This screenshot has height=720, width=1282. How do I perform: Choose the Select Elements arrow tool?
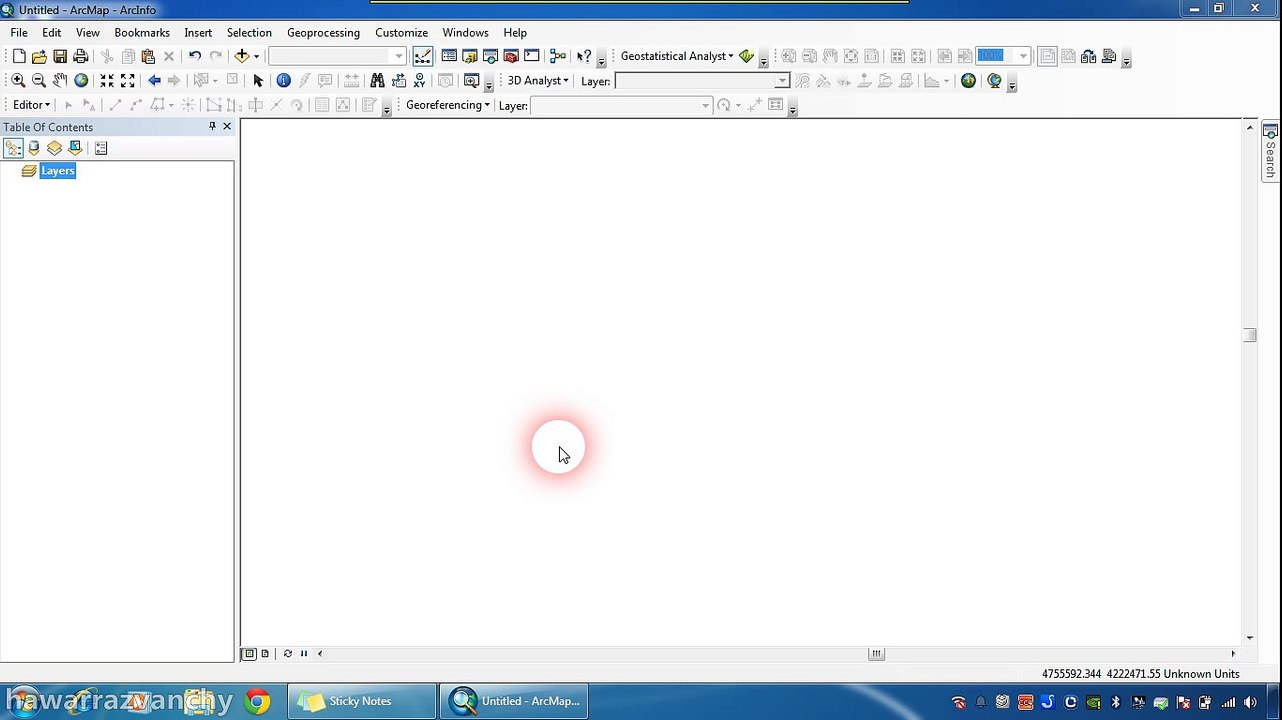(x=258, y=81)
